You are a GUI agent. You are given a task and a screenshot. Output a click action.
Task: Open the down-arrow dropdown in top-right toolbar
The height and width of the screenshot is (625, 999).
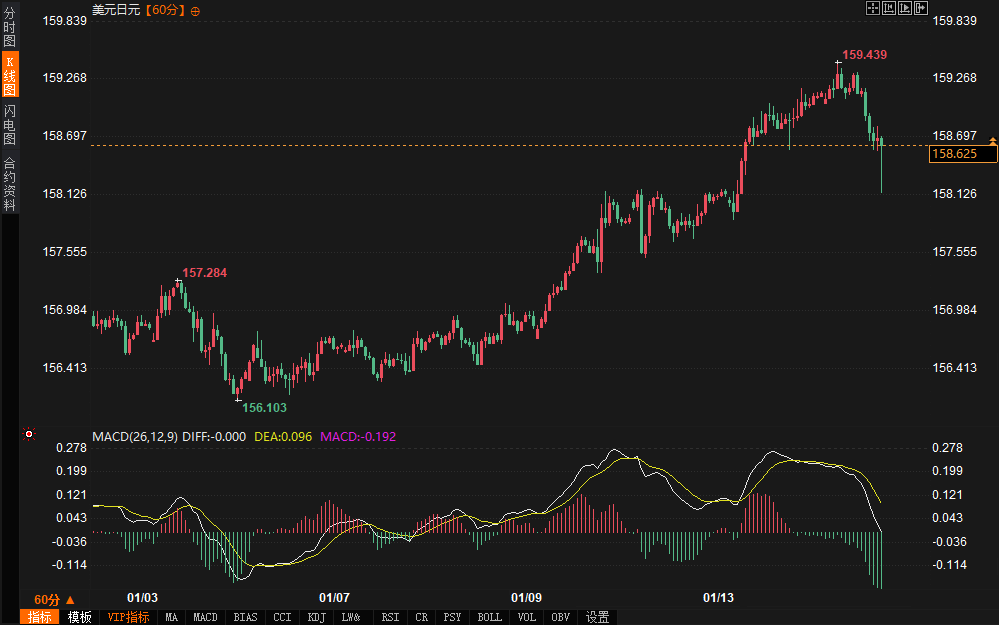point(920,9)
